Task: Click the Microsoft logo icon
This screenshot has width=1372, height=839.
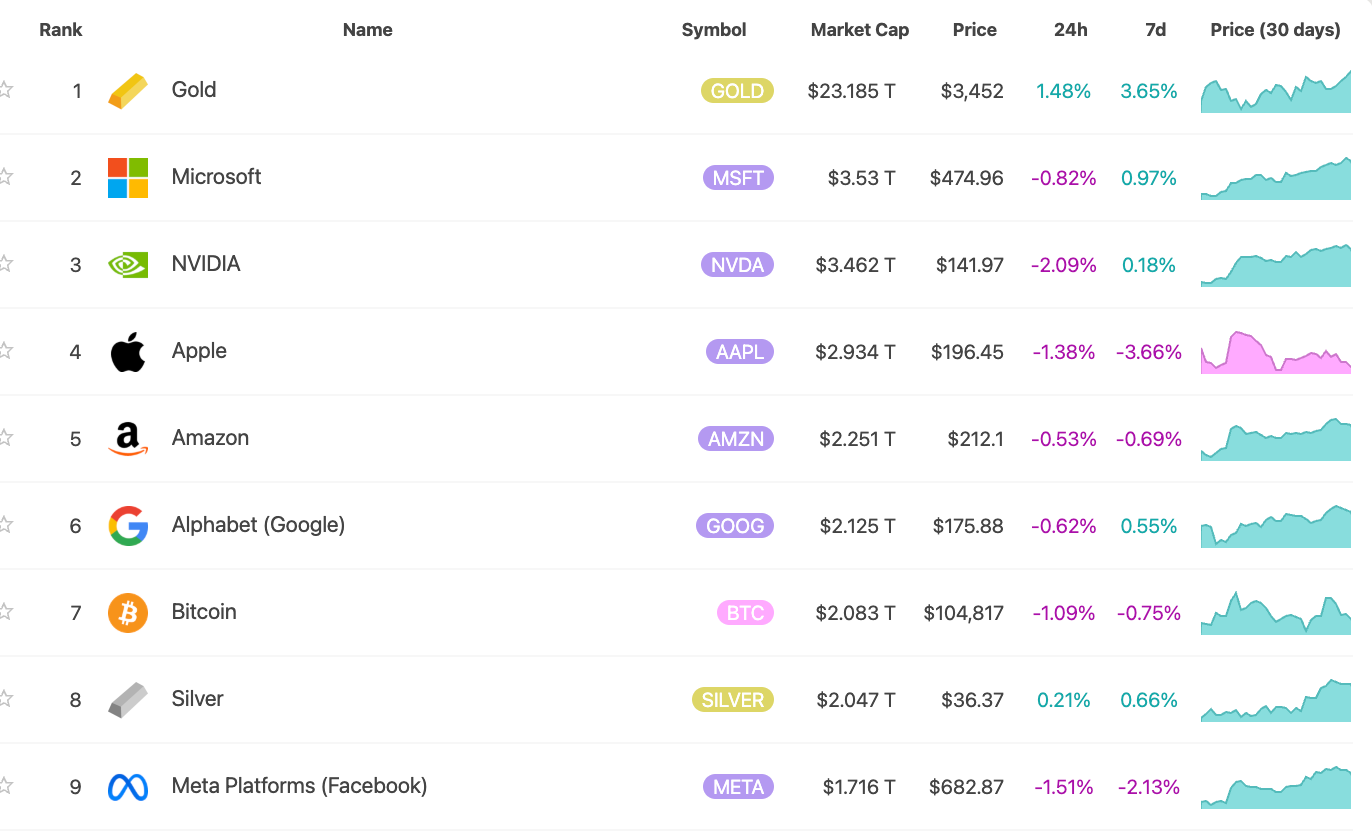Action: point(128,178)
